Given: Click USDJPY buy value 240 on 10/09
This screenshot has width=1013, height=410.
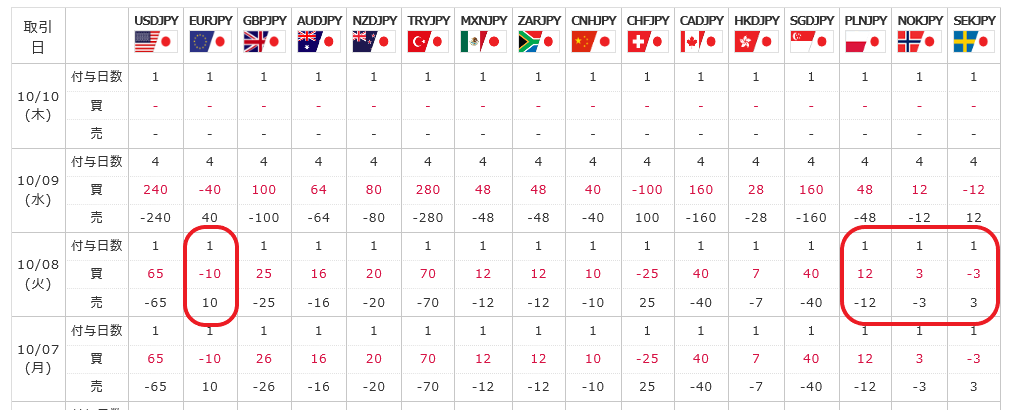Looking at the screenshot, I should [x=155, y=190].
